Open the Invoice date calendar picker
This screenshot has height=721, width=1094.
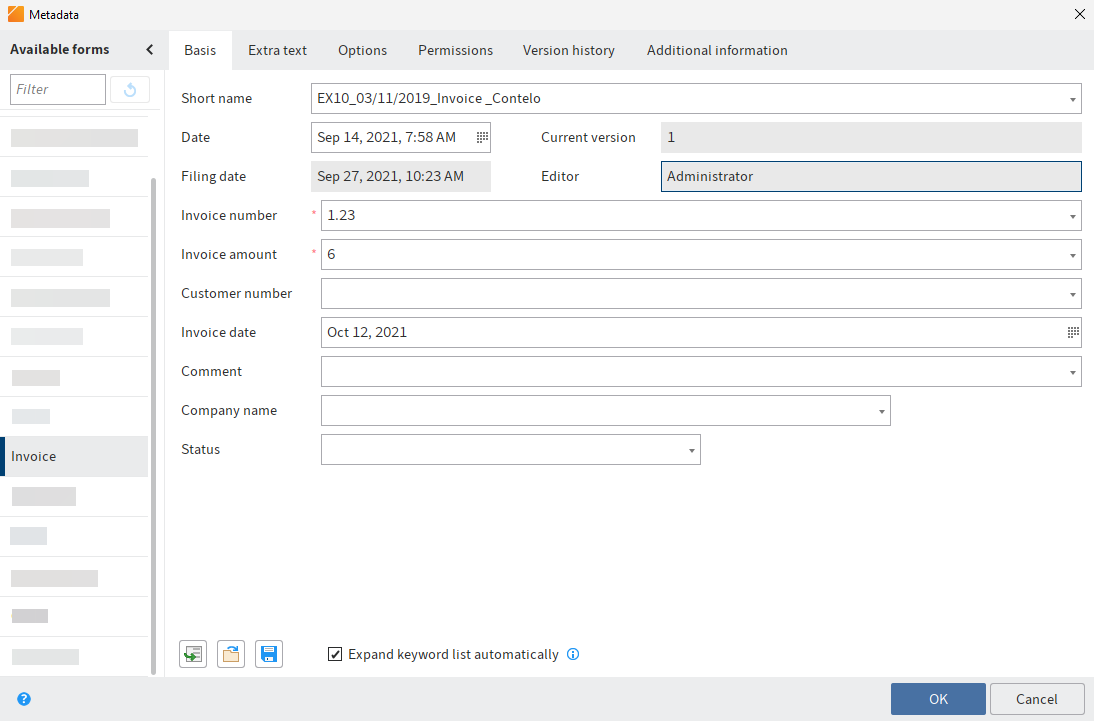tap(1072, 332)
